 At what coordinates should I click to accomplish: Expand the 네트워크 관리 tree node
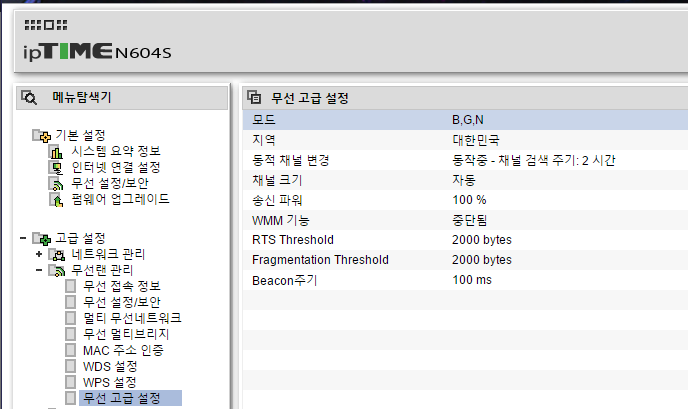click(39, 254)
